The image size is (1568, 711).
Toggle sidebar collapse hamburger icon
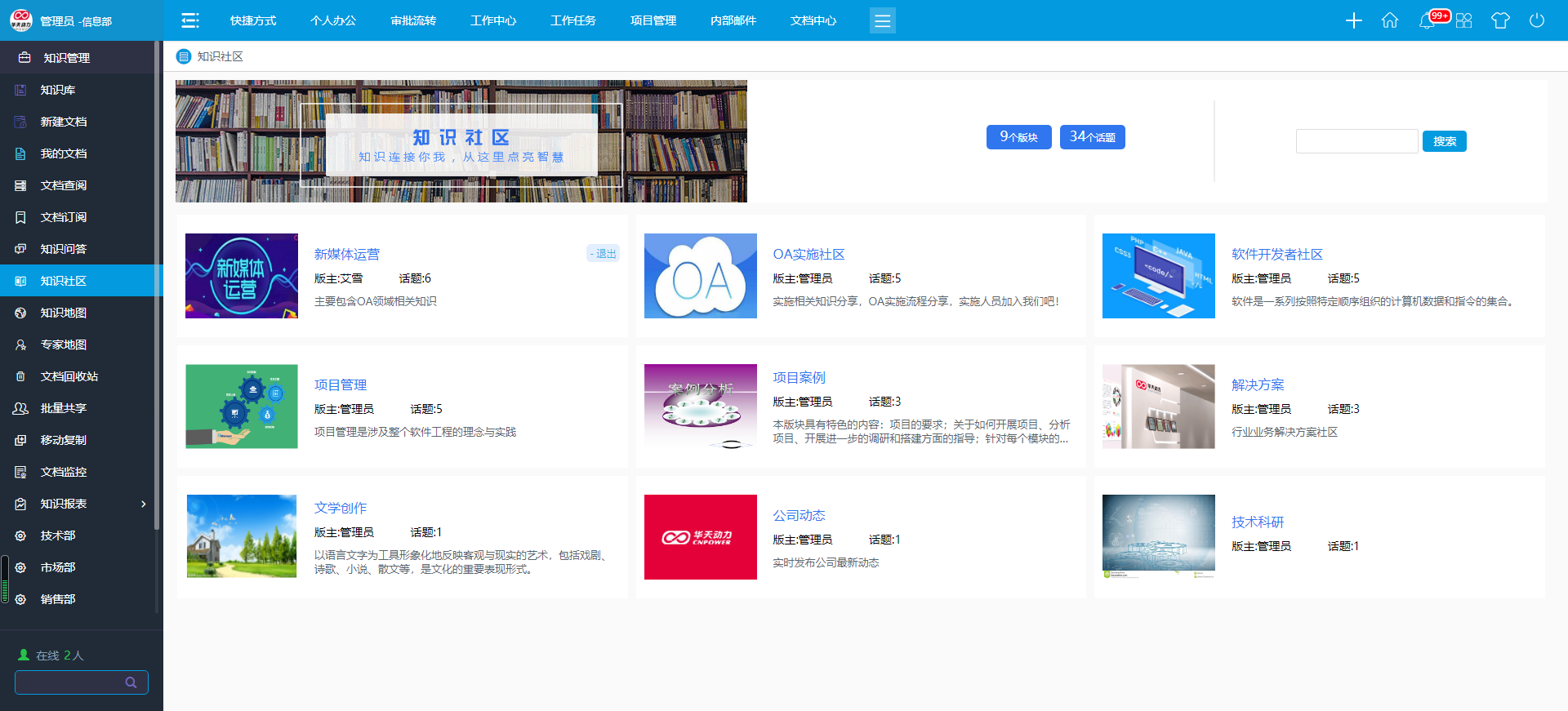(x=190, y=20)
